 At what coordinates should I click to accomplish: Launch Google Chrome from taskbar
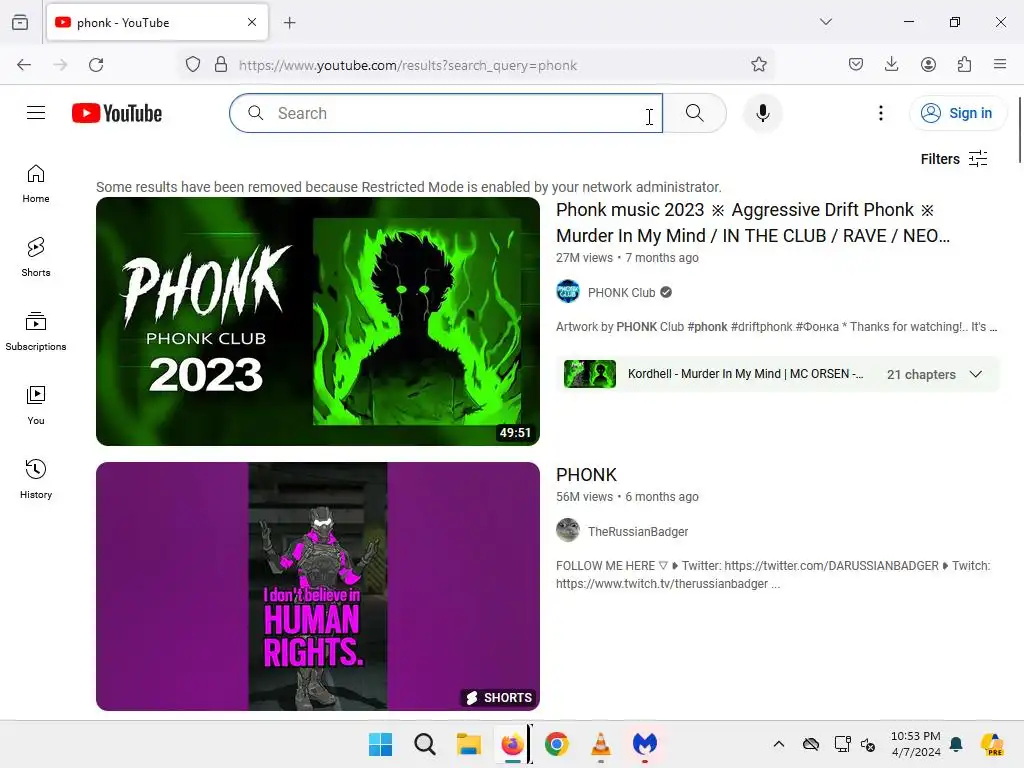click(x=556, y=744)
